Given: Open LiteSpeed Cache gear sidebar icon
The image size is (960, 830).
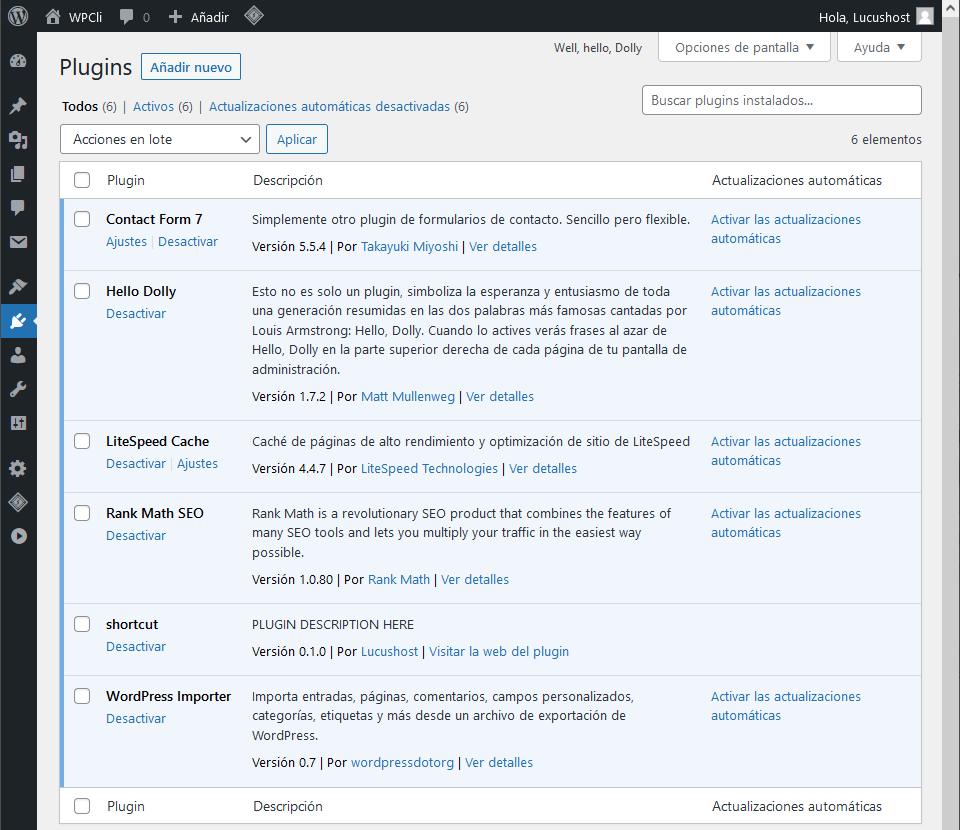Looking at the screenshot, I should pos(18,468).
